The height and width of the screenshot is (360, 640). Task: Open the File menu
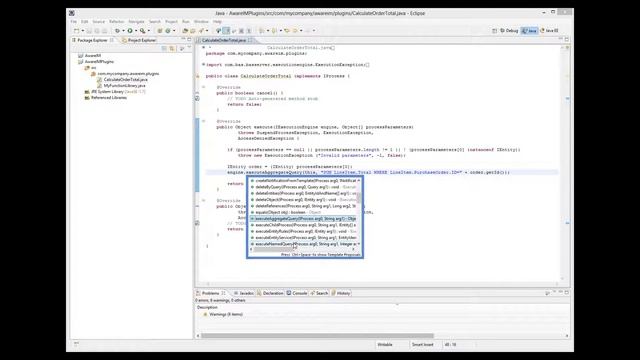[x=73, y=22]
